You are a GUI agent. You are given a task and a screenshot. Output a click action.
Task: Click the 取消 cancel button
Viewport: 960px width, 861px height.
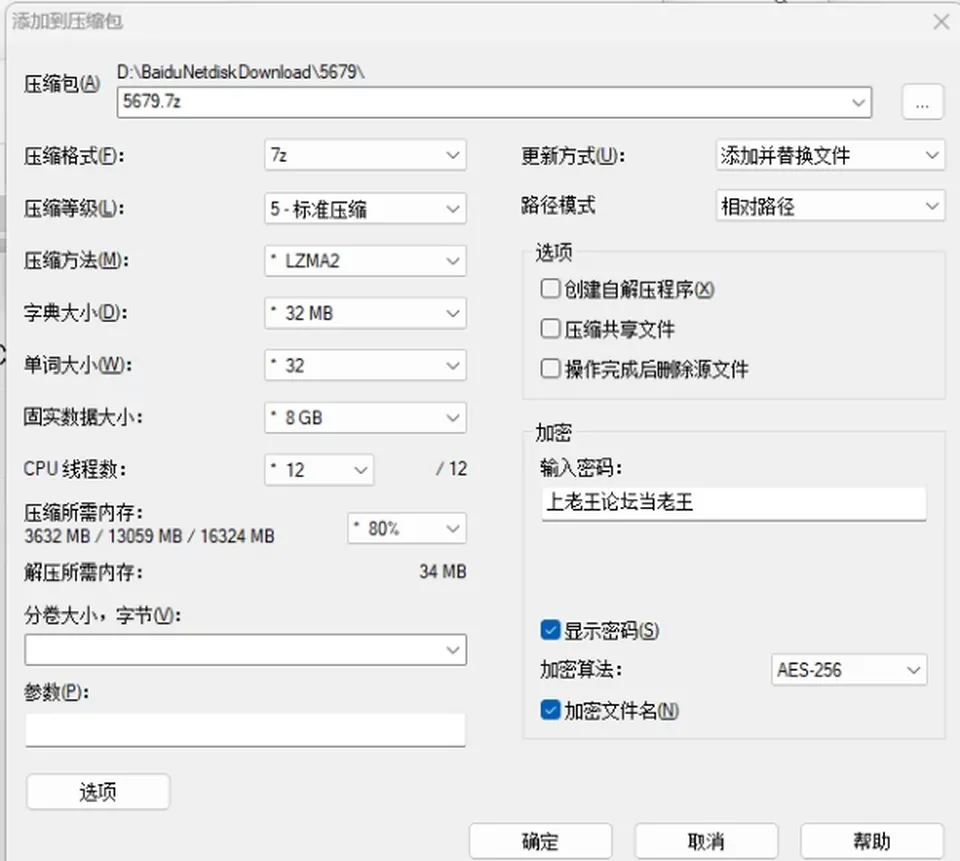[x=707, y=841]
